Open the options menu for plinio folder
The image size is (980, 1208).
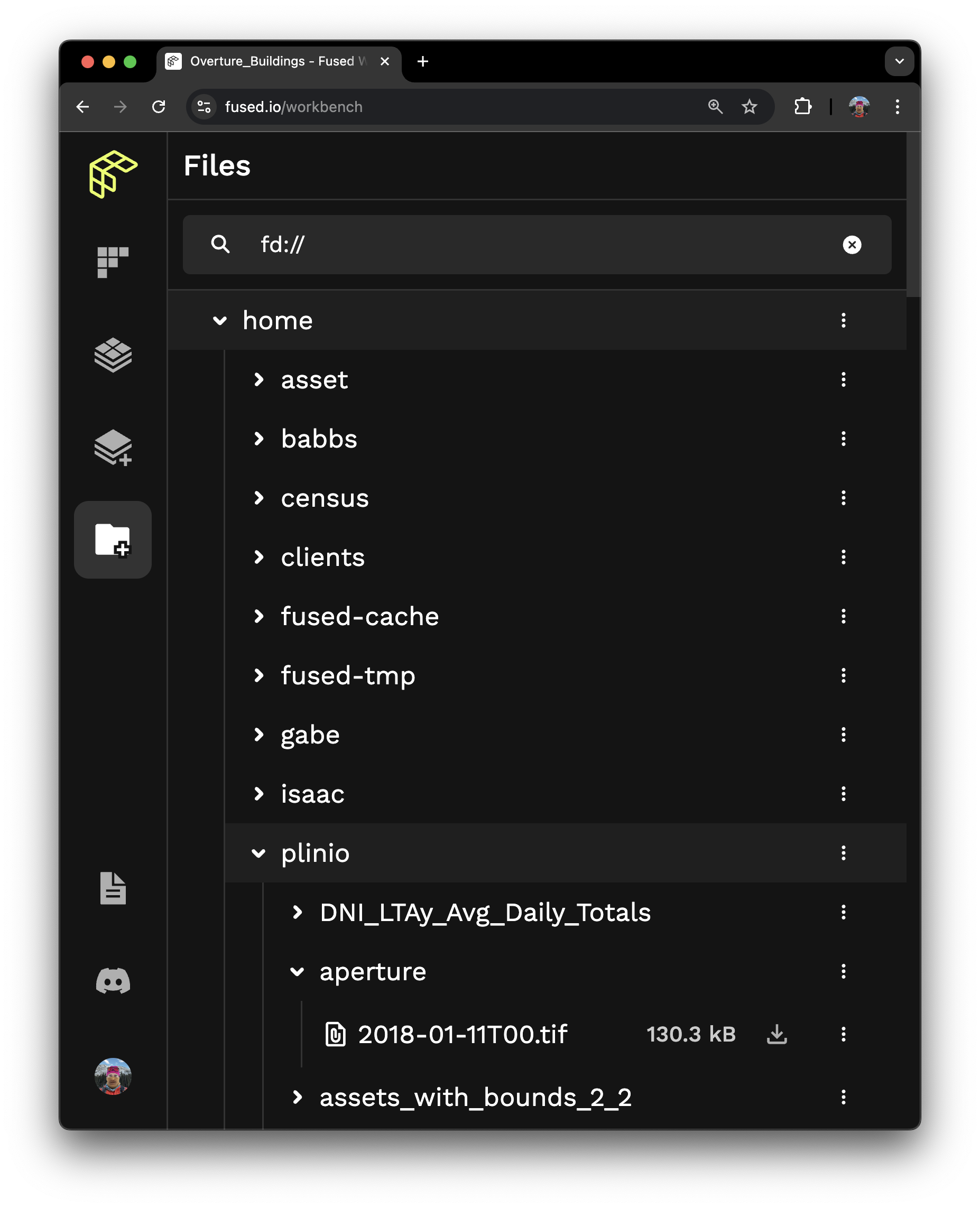tap(844, 853)
